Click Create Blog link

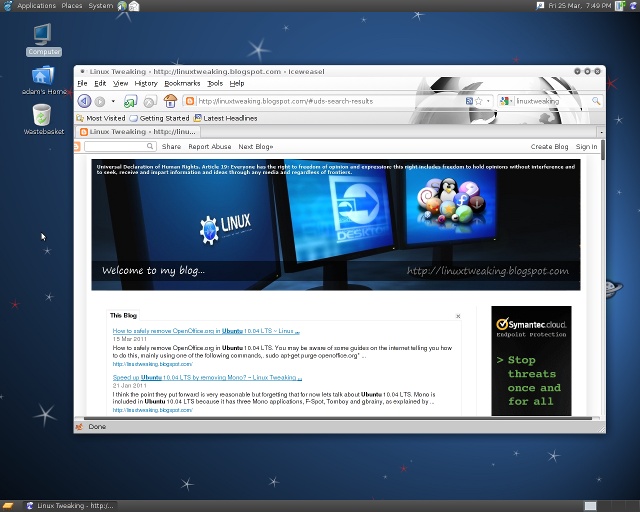pyautogui.click(x=549, y=147)
